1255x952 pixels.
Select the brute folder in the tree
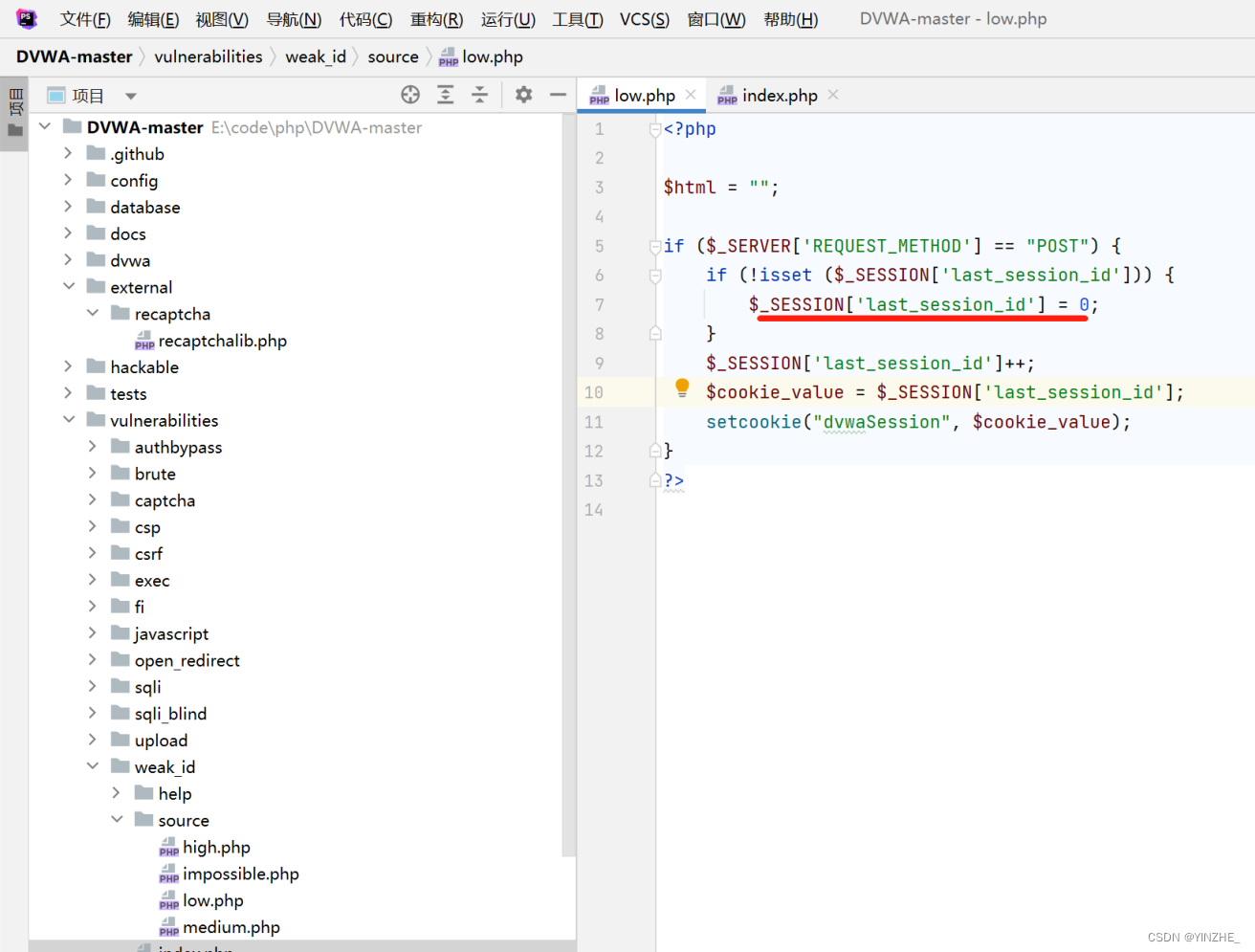(143, 474)
